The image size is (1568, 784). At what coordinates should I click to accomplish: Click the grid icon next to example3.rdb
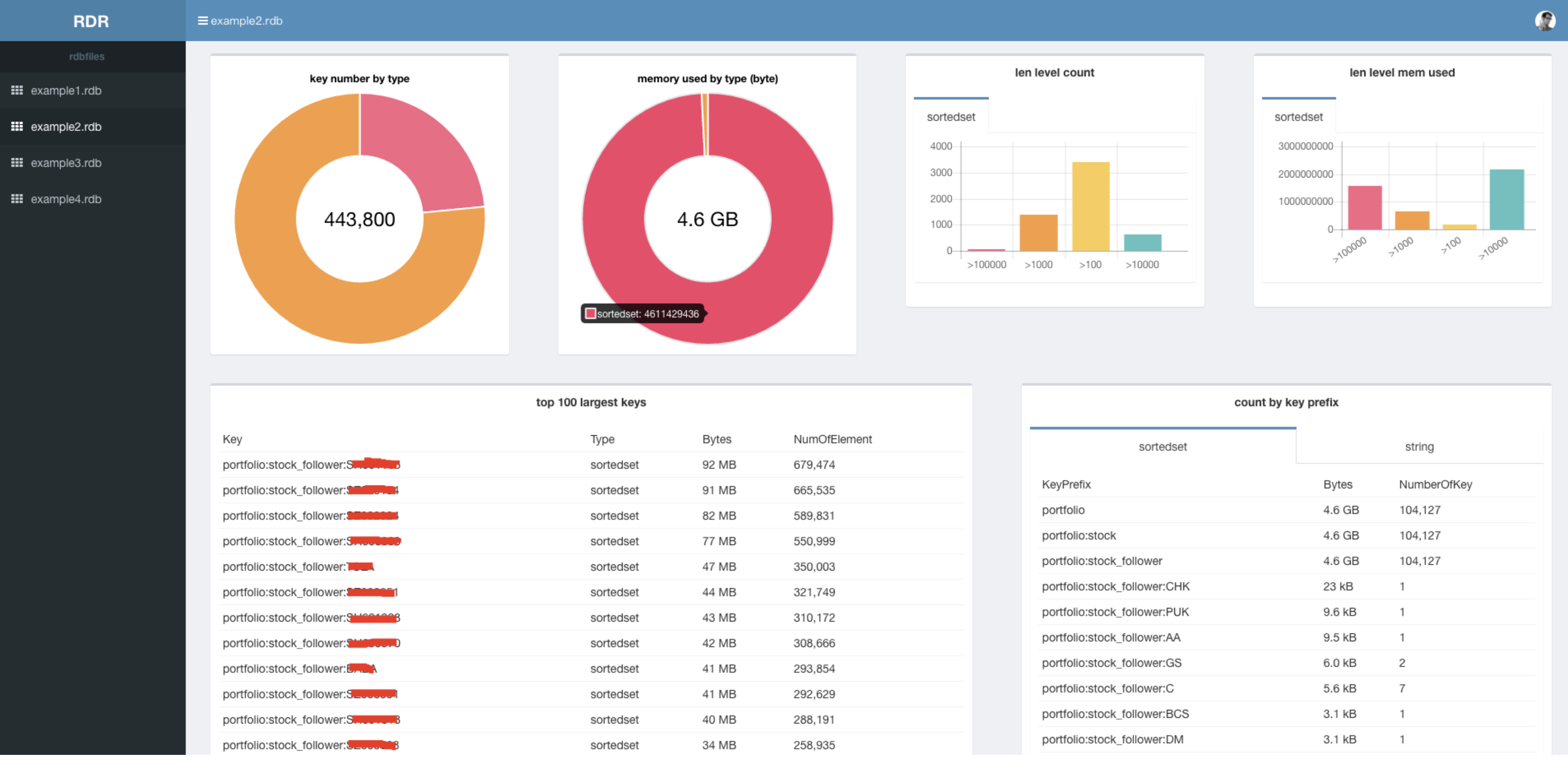[17, 162]
